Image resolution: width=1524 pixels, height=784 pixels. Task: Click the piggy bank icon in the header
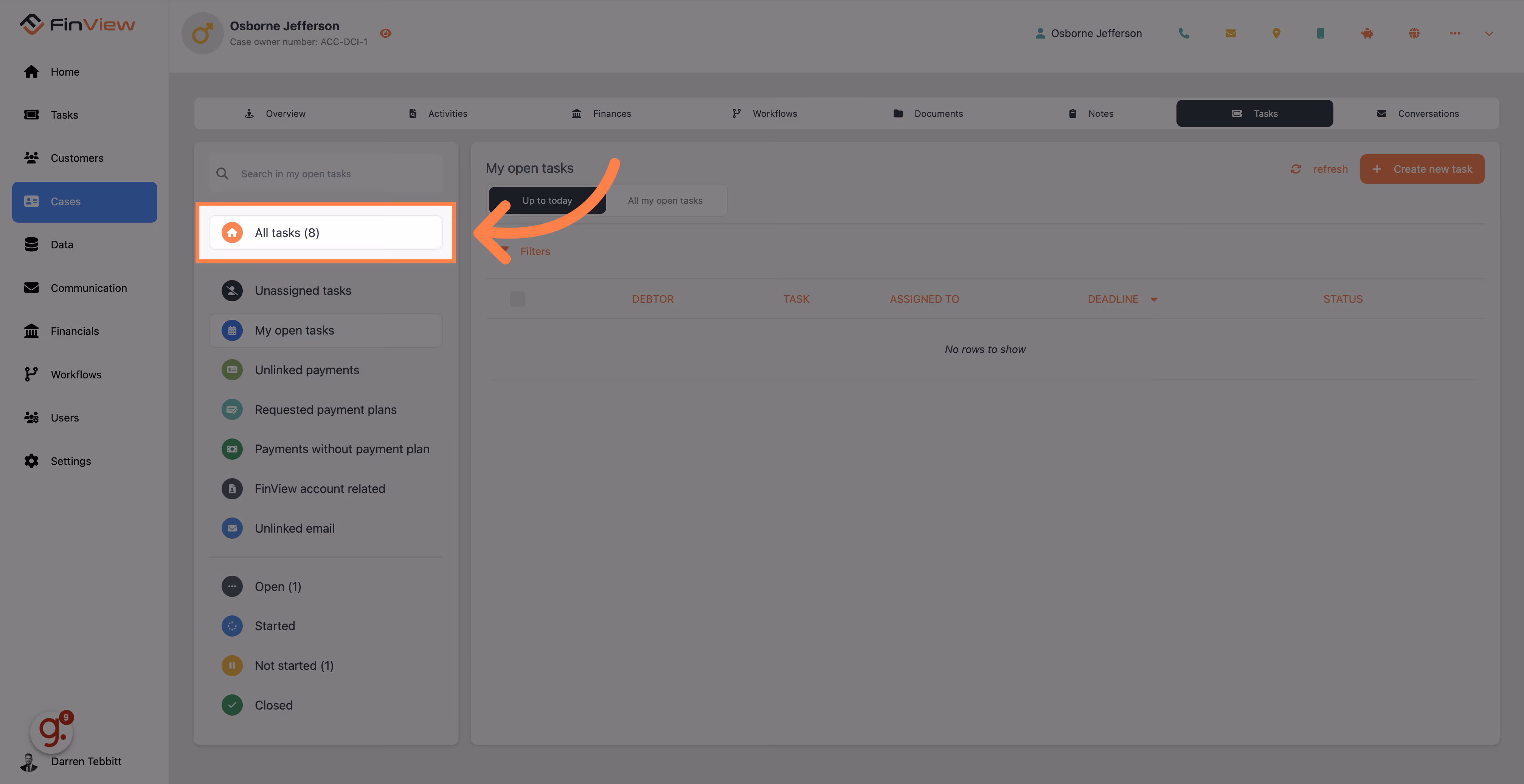pyautogui.click(x=1367, y=34)
